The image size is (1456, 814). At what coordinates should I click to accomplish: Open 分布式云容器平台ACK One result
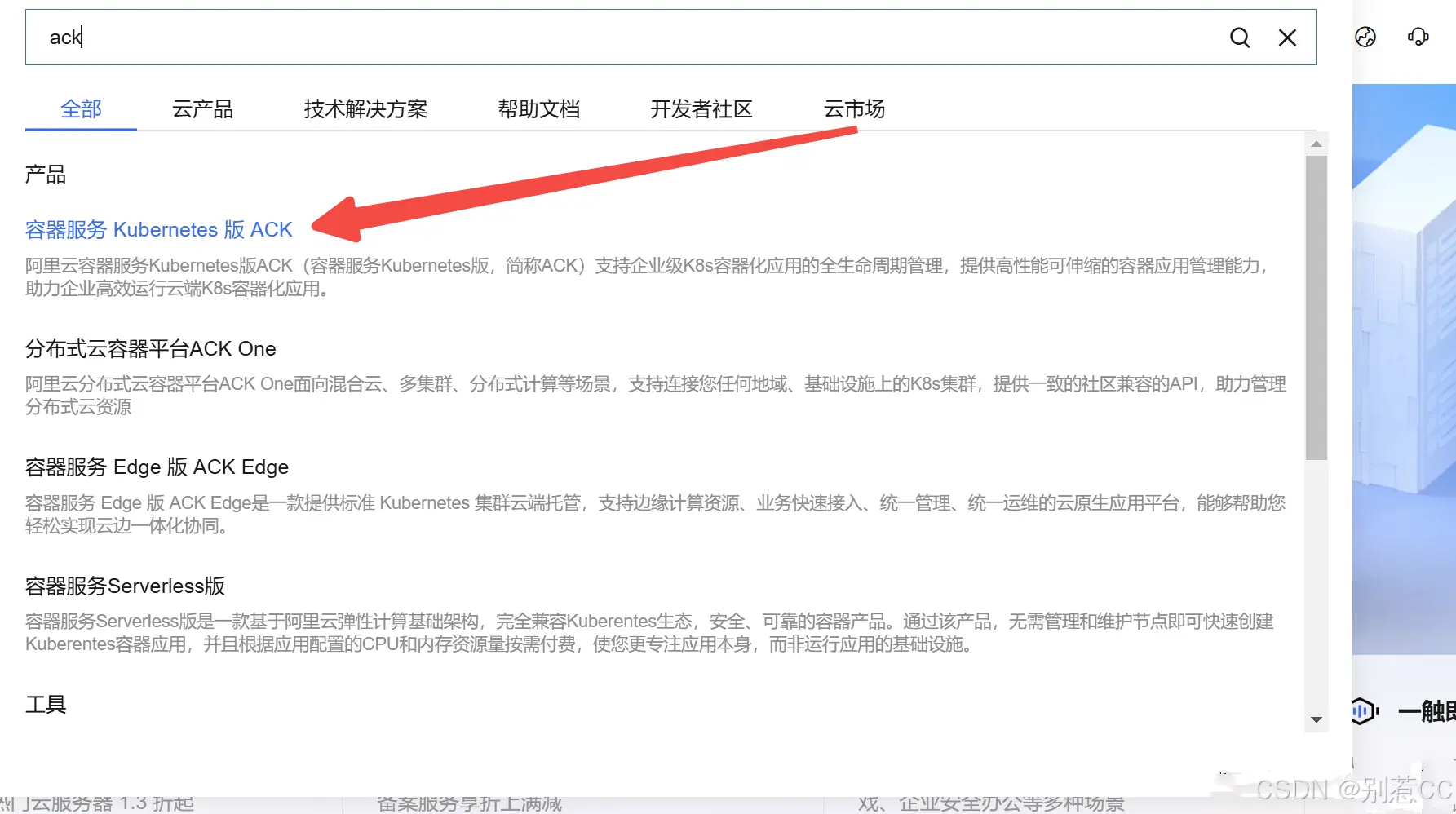click(x=151, y=349)
